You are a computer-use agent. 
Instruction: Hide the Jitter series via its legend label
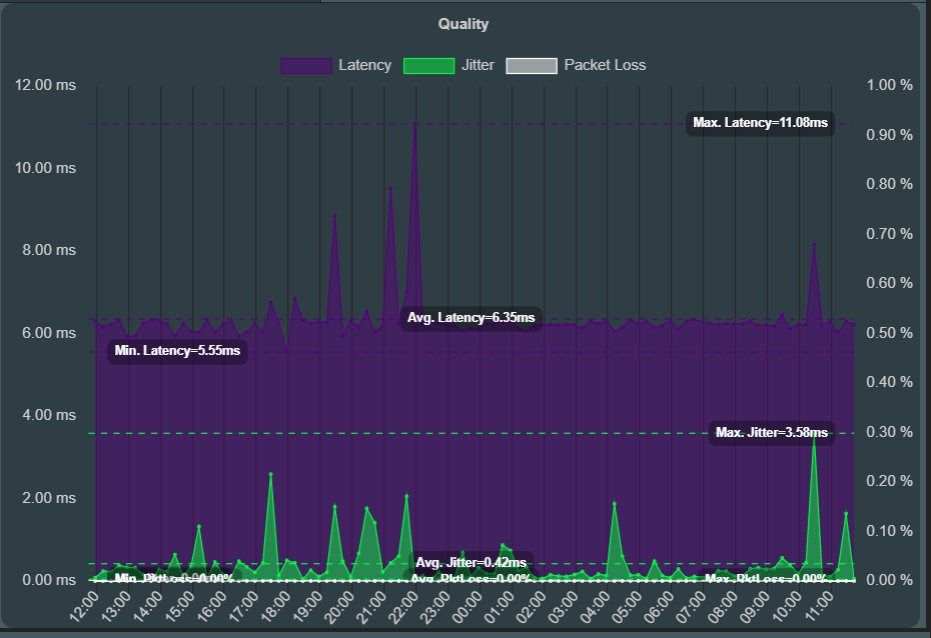click(x=478, y=65)
